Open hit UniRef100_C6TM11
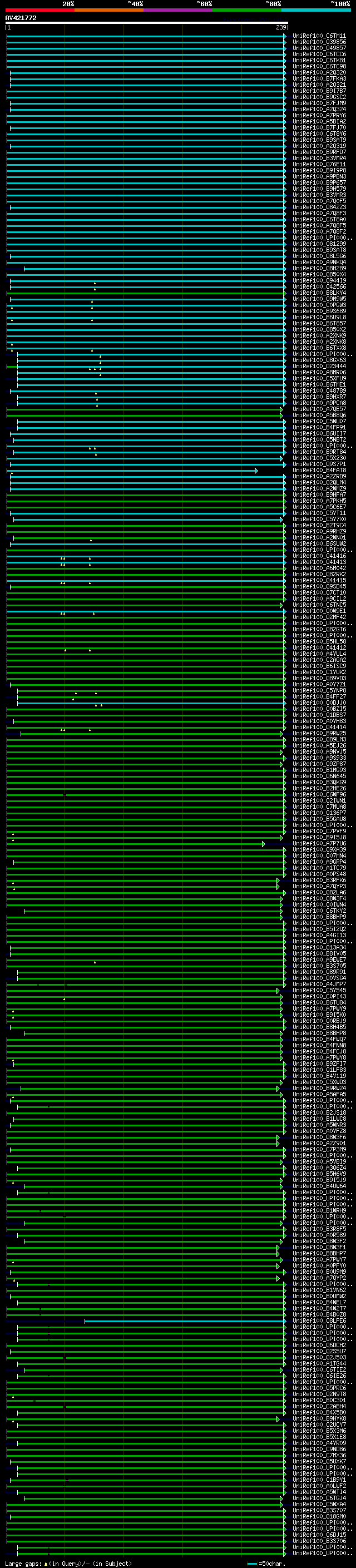 pyautogui.click(x=319, y=36)
